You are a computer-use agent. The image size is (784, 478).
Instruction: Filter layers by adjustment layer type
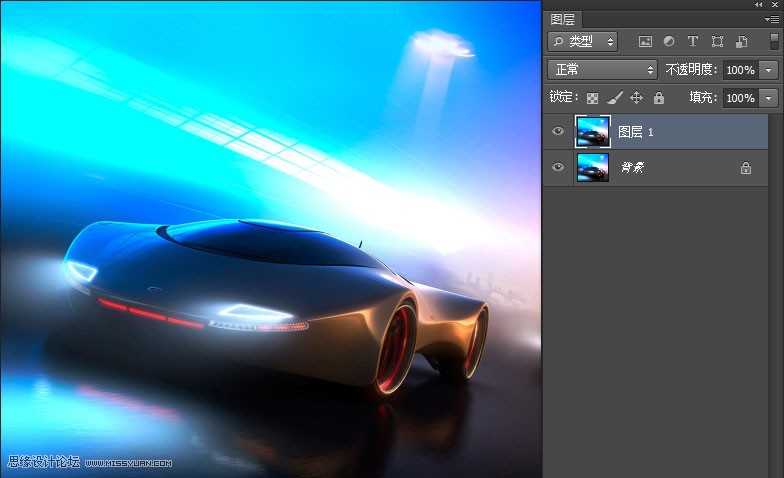coord(669,42)
